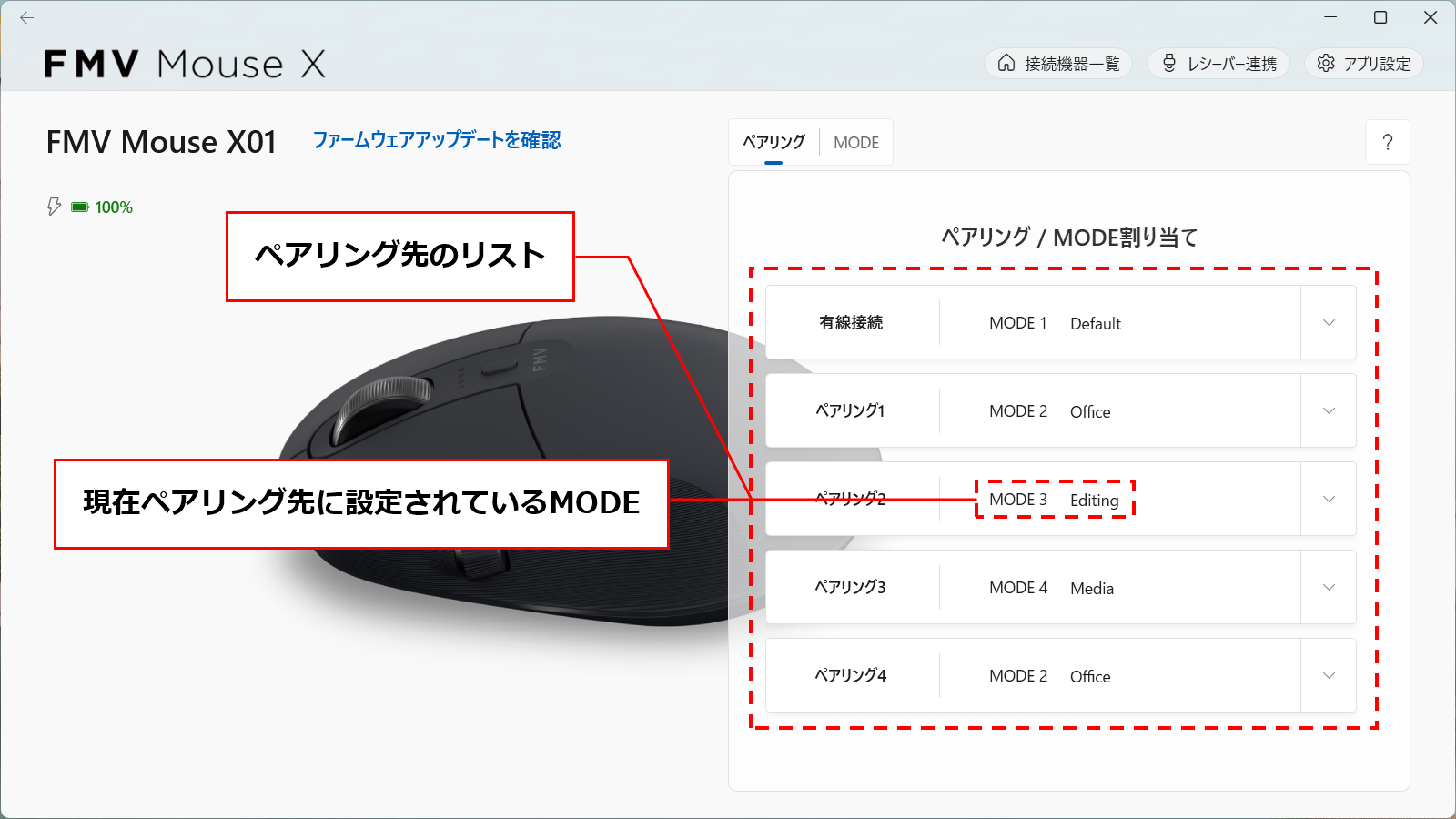Click the charging lightning bolt icon
The width and height of the screenshot is (1456, 819).
(x=54, y=207)
